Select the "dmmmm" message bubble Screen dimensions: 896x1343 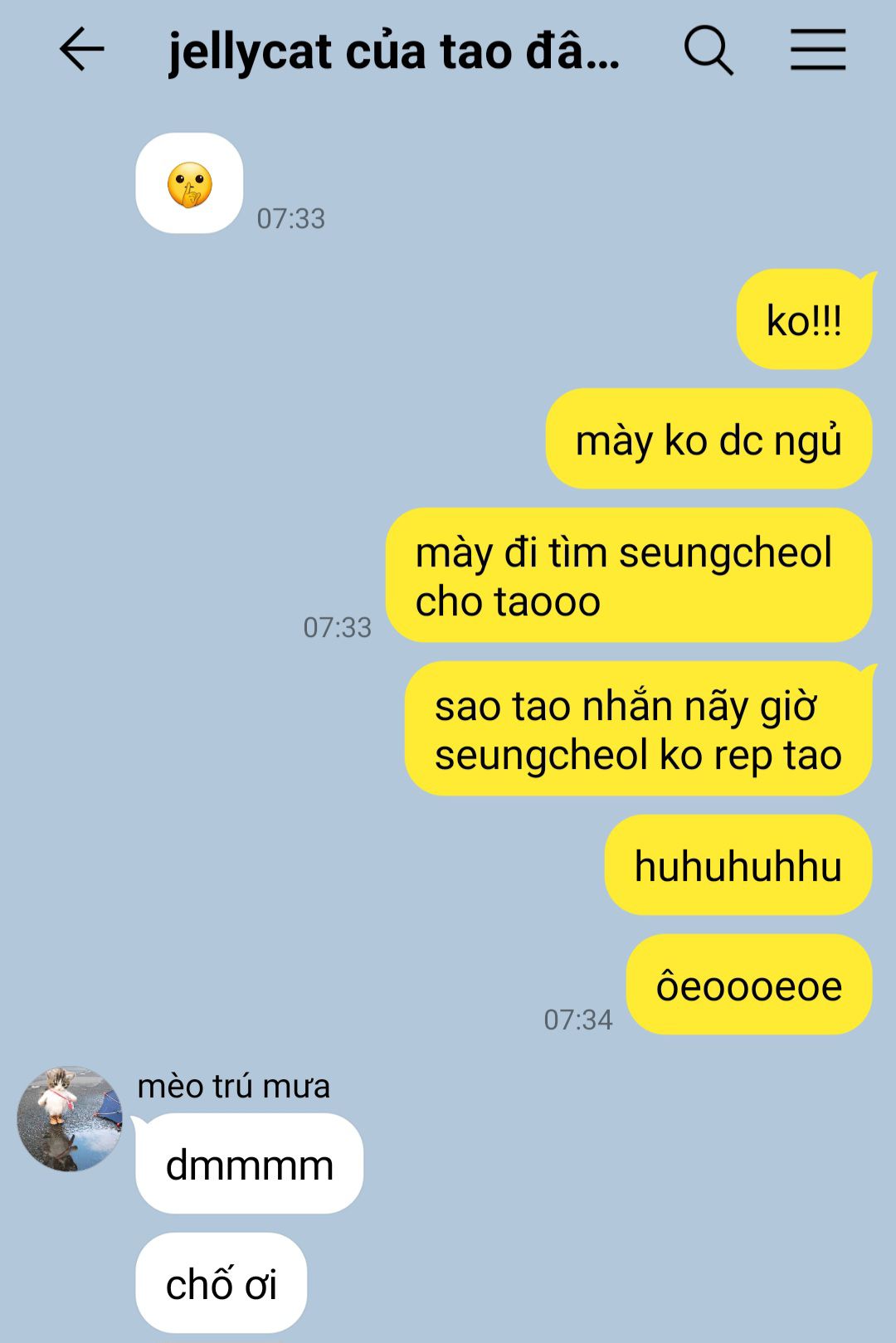(249, 1164)
